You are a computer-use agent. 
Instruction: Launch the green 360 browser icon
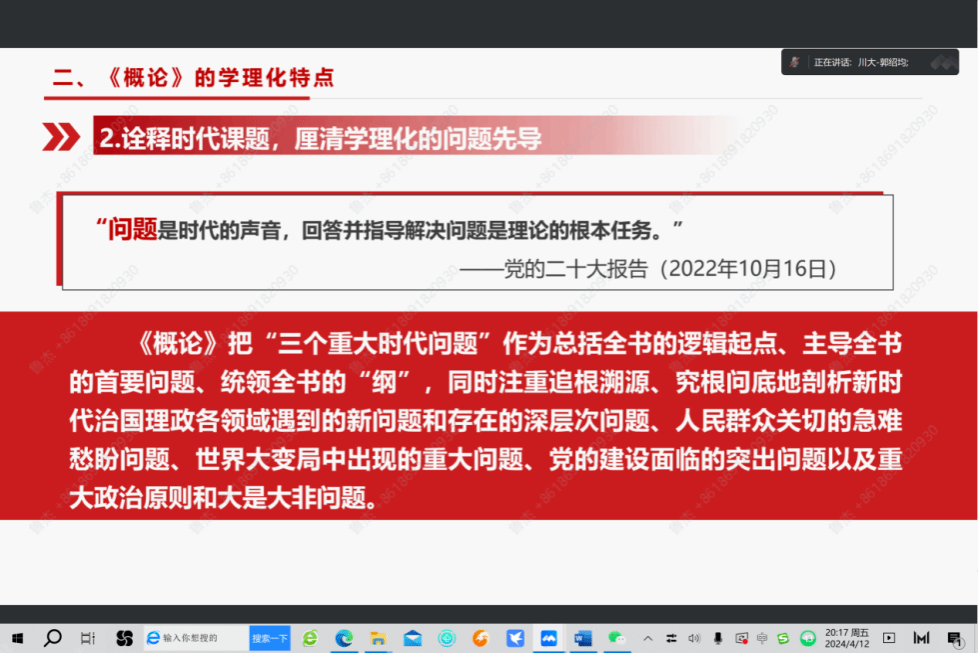pyautogui.click(x=310, y=638)
